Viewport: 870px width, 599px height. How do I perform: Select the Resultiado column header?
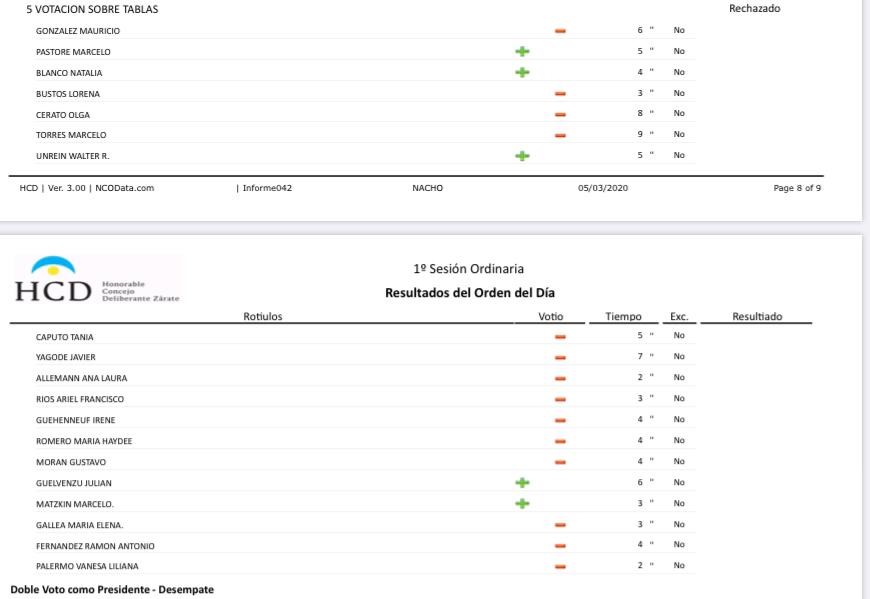[x=757, y=317]
